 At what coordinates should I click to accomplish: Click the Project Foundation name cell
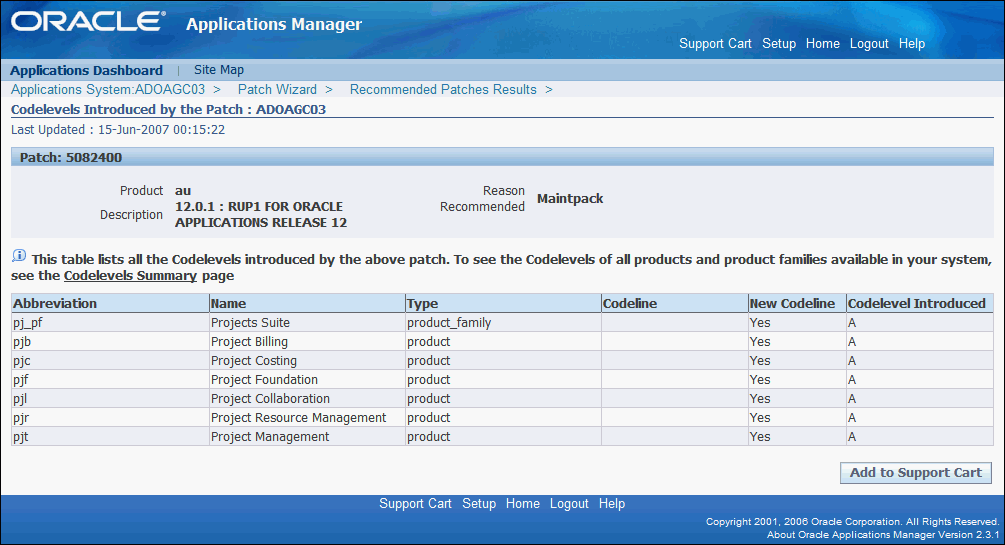(x=308, y=380)
